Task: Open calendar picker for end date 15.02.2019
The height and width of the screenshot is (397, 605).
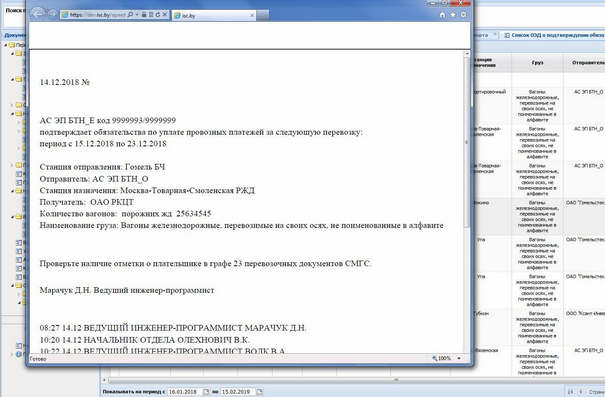Action: pyautogui.click(x=259, y=392)
